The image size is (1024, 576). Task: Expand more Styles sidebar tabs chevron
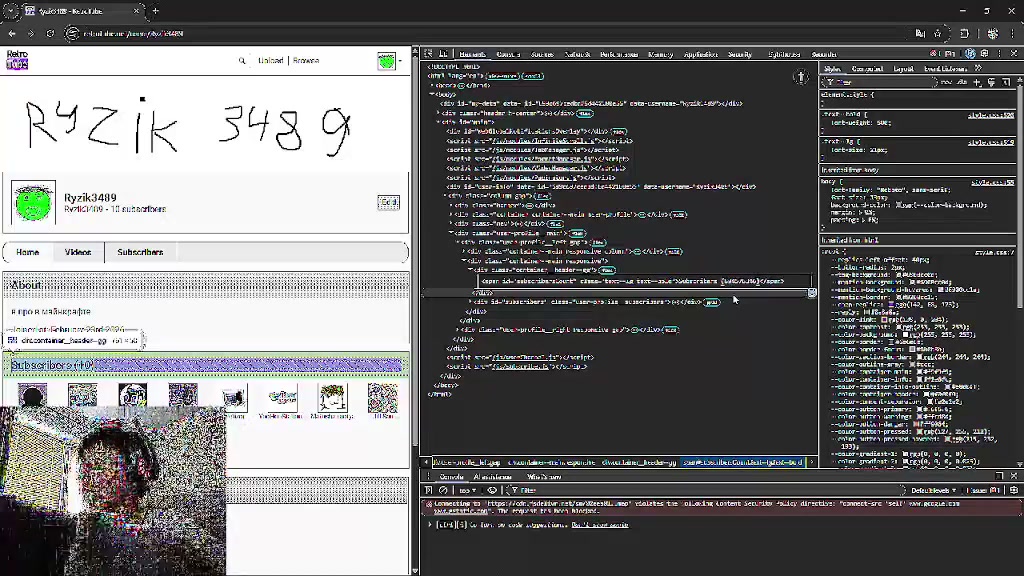(x=978, y=69)
